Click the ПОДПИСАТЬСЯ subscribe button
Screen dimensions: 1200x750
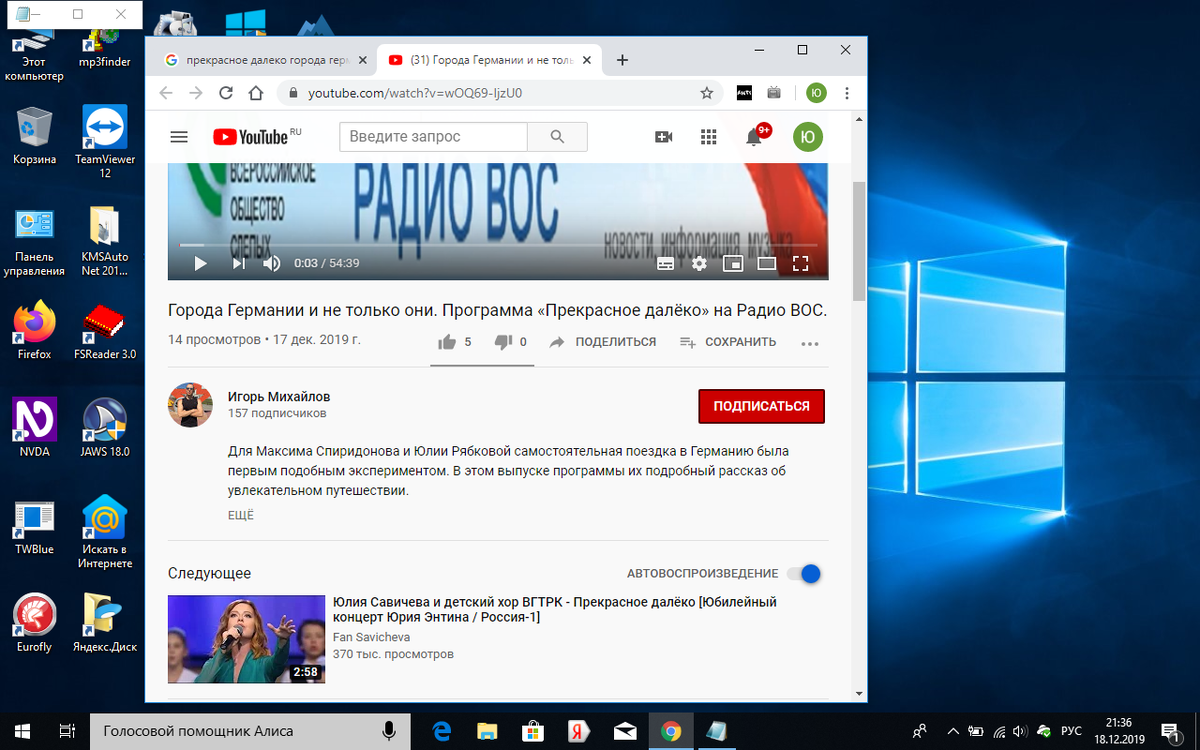(x=761, y=407)
